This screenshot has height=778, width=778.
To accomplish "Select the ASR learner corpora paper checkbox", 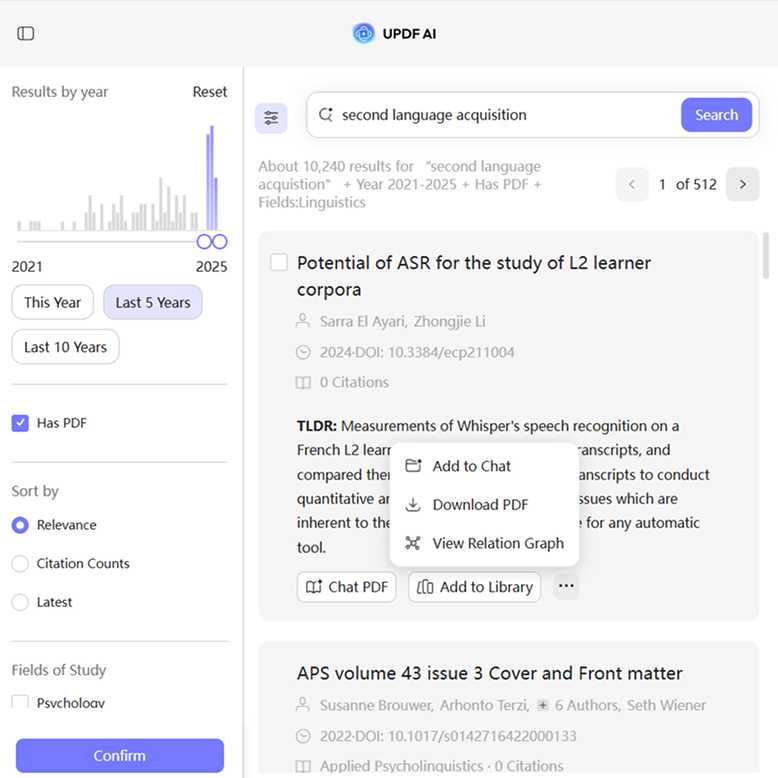I will (x=279, y=262).
